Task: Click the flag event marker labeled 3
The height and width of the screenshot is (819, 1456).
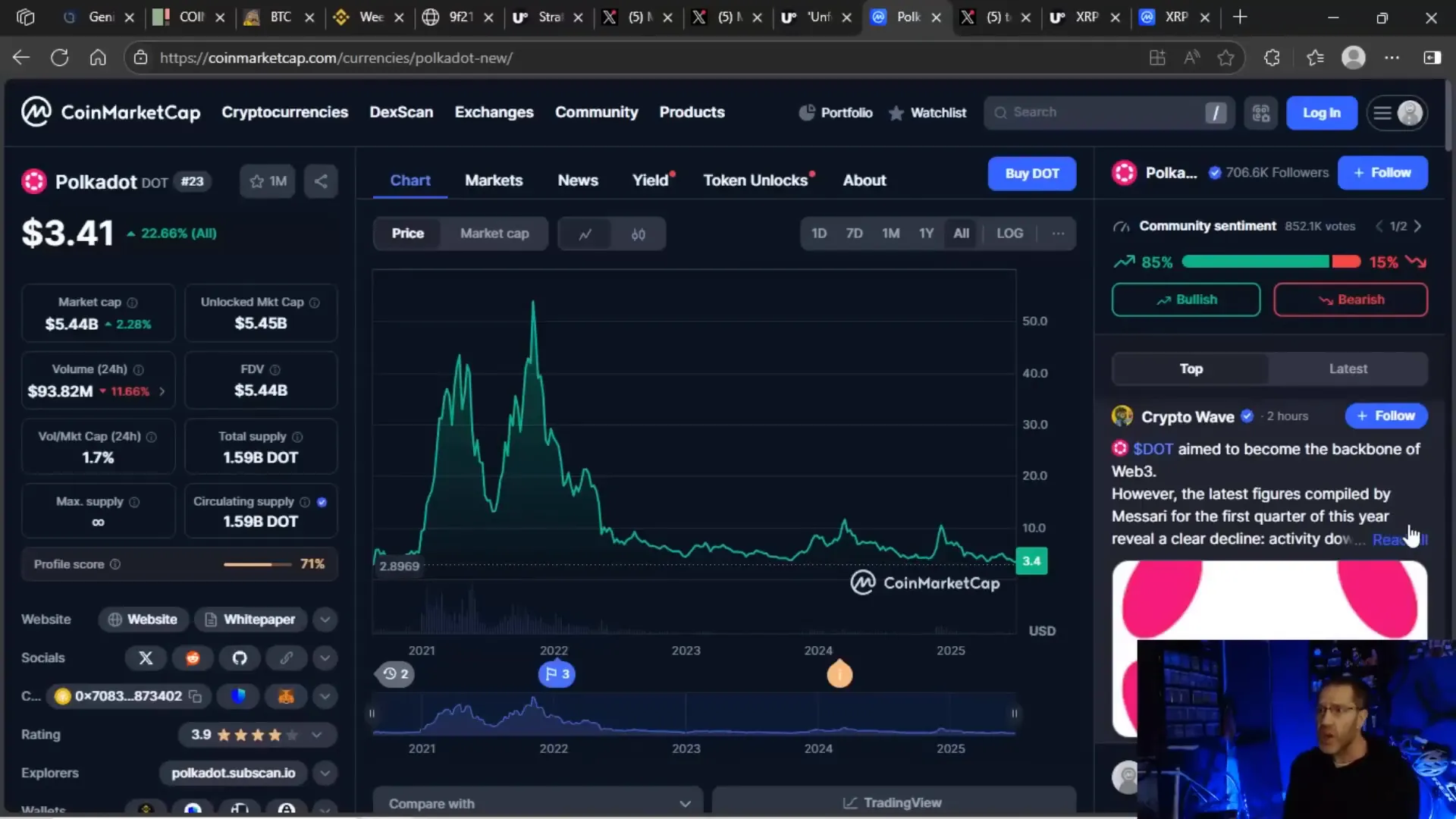Action: click(557, 674)
